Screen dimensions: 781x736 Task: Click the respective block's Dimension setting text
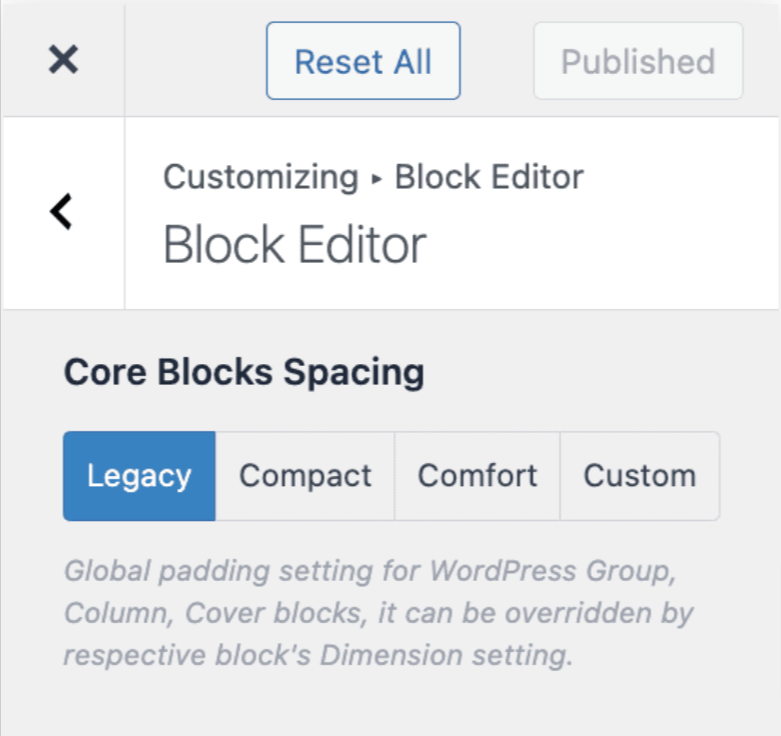(x=318, y=655)
